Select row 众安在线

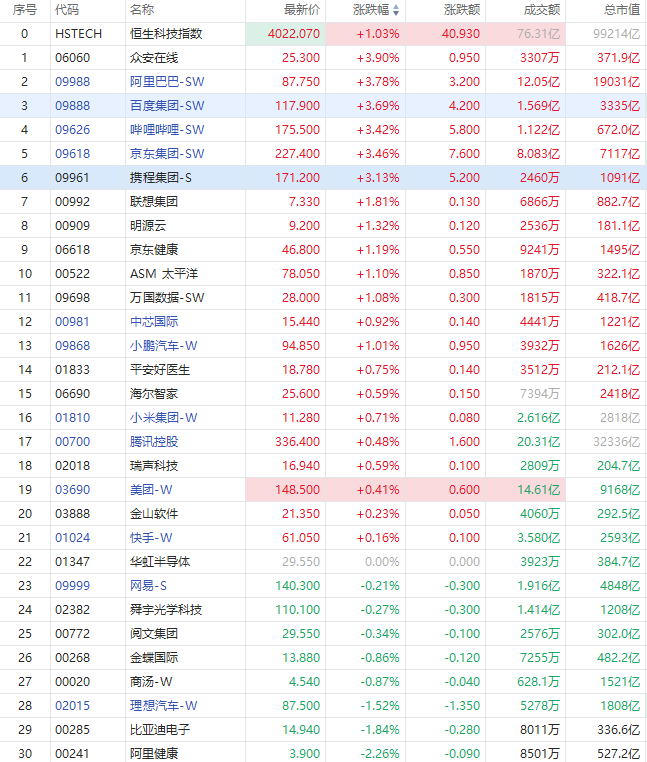[x=323, y=58]
